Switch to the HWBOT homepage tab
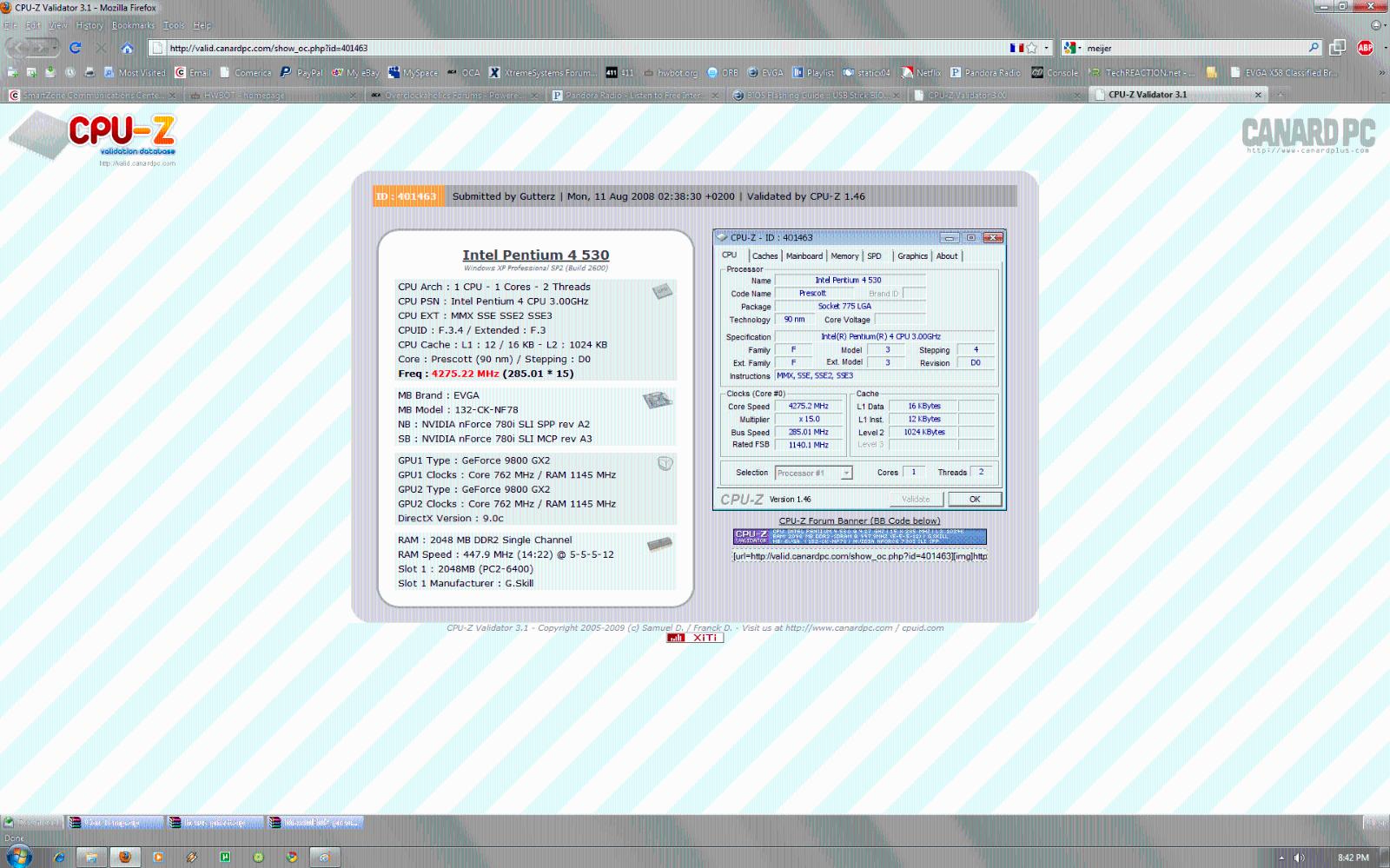 [272, 96]
